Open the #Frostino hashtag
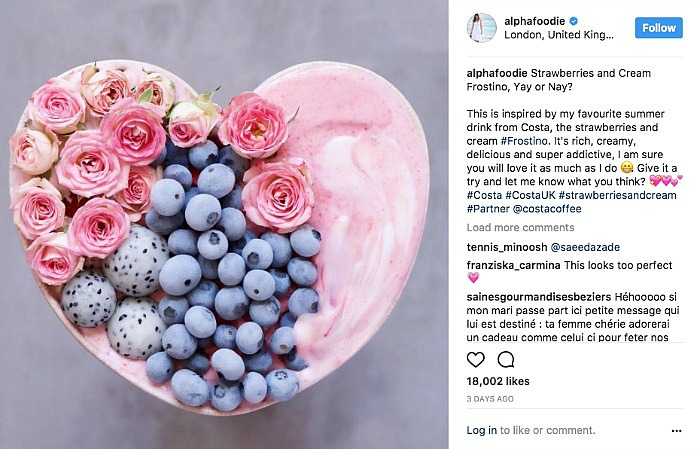Viewport: 700px width, 449px height. tap(524, 141)
